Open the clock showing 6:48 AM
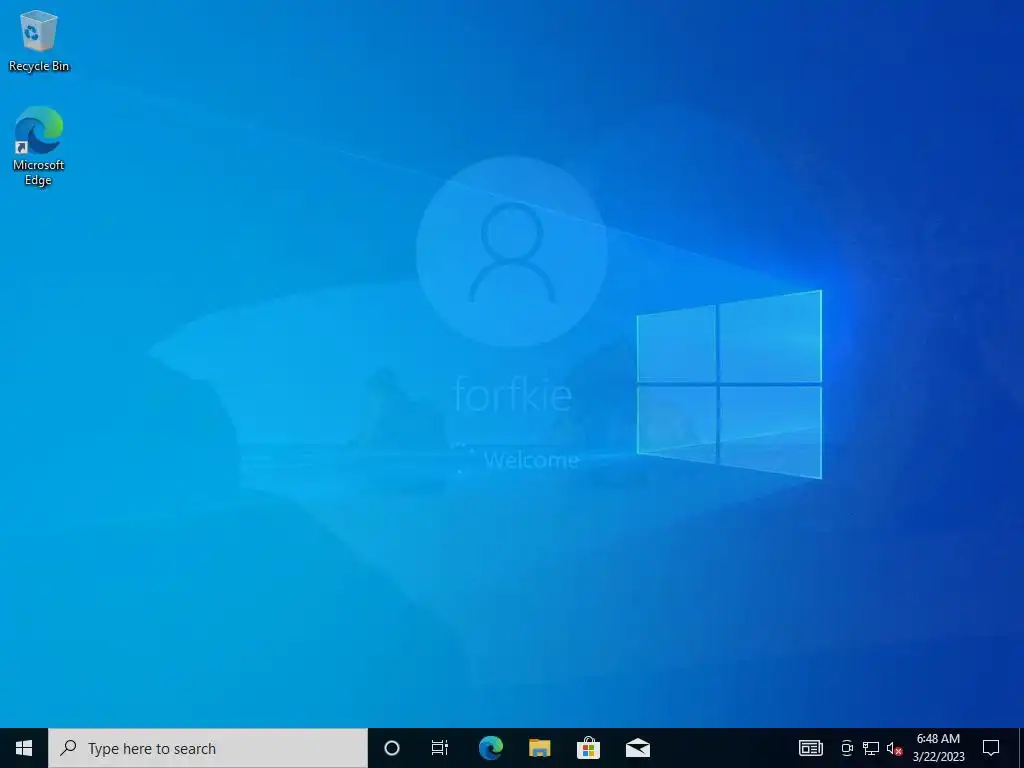This screenshot has height=768, width=1024. (938, 748)
